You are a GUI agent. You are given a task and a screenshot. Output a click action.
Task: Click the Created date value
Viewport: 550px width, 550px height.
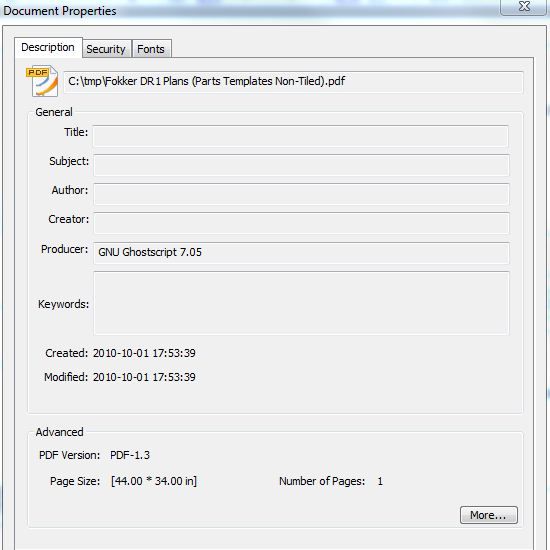pos(144,353)
